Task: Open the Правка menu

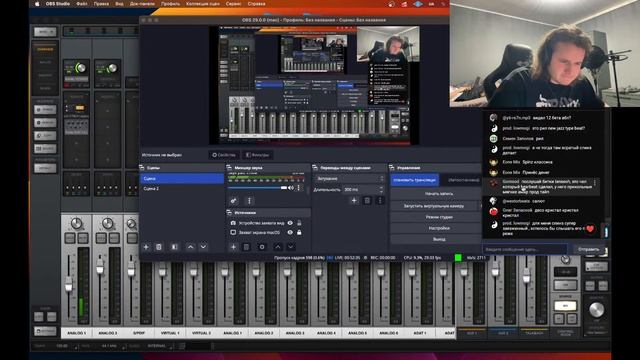Action: 101,4
